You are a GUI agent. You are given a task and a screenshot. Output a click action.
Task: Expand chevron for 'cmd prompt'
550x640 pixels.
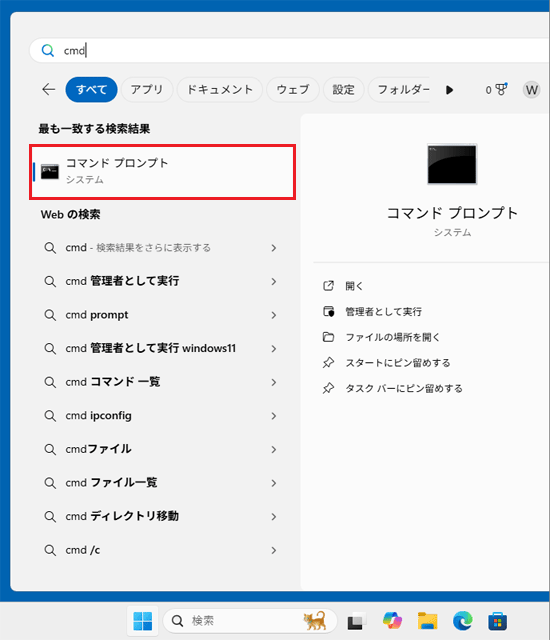[x=274, y=315]
